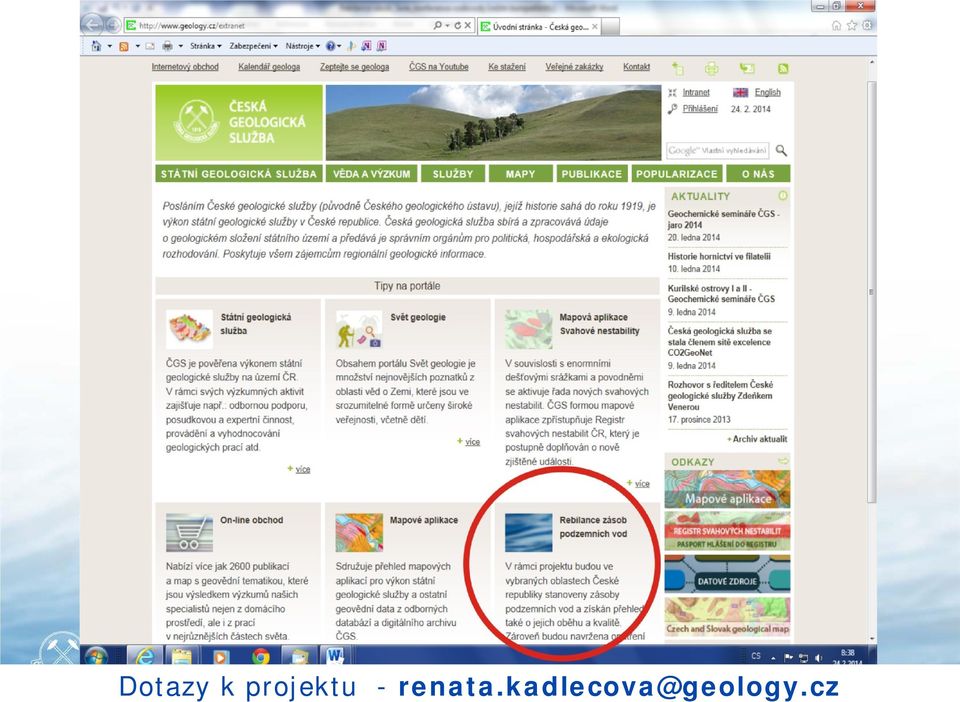
Task: Click the Print icon in command bar
Action: pos(167,46)
